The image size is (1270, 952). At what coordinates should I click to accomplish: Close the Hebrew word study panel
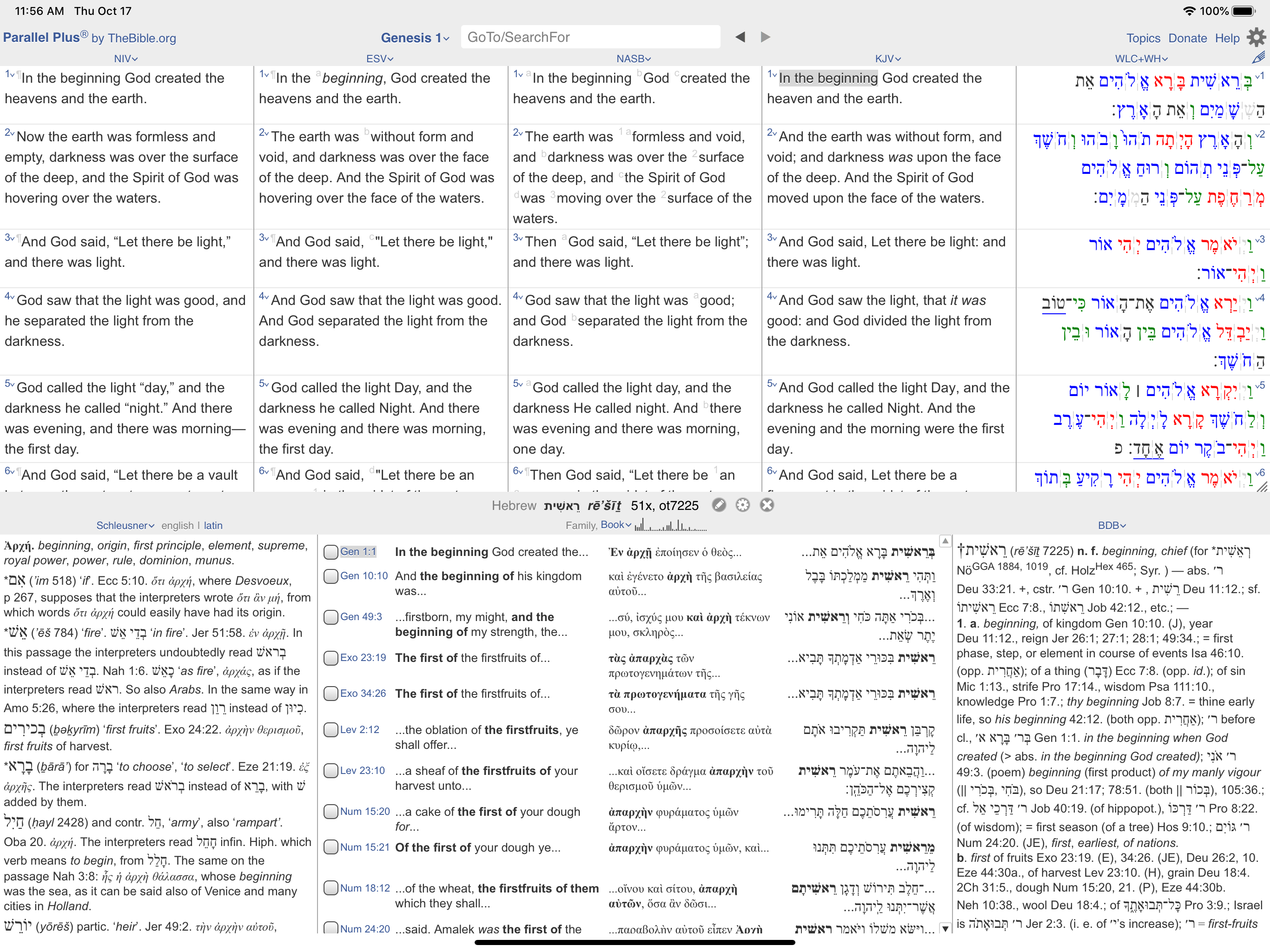[767, 505]
